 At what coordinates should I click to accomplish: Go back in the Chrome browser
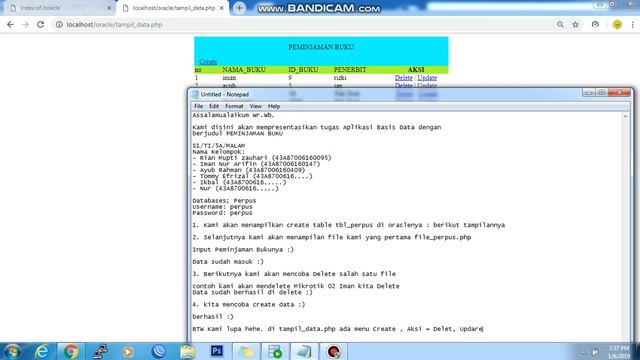tap(10, 24)
